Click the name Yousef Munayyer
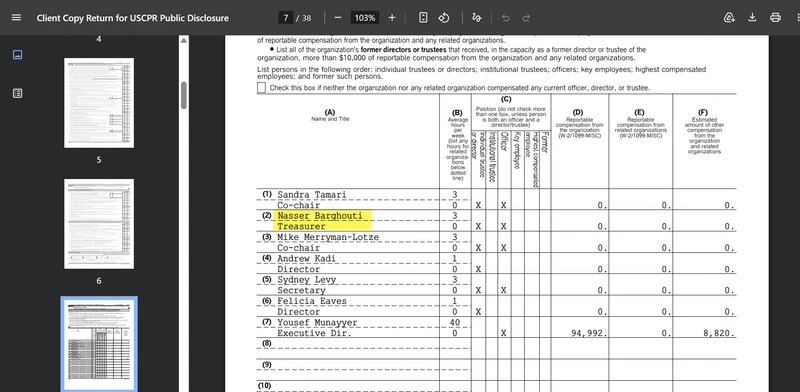The width and height of the screenshot is (800, 392). (x=317, y=323)
